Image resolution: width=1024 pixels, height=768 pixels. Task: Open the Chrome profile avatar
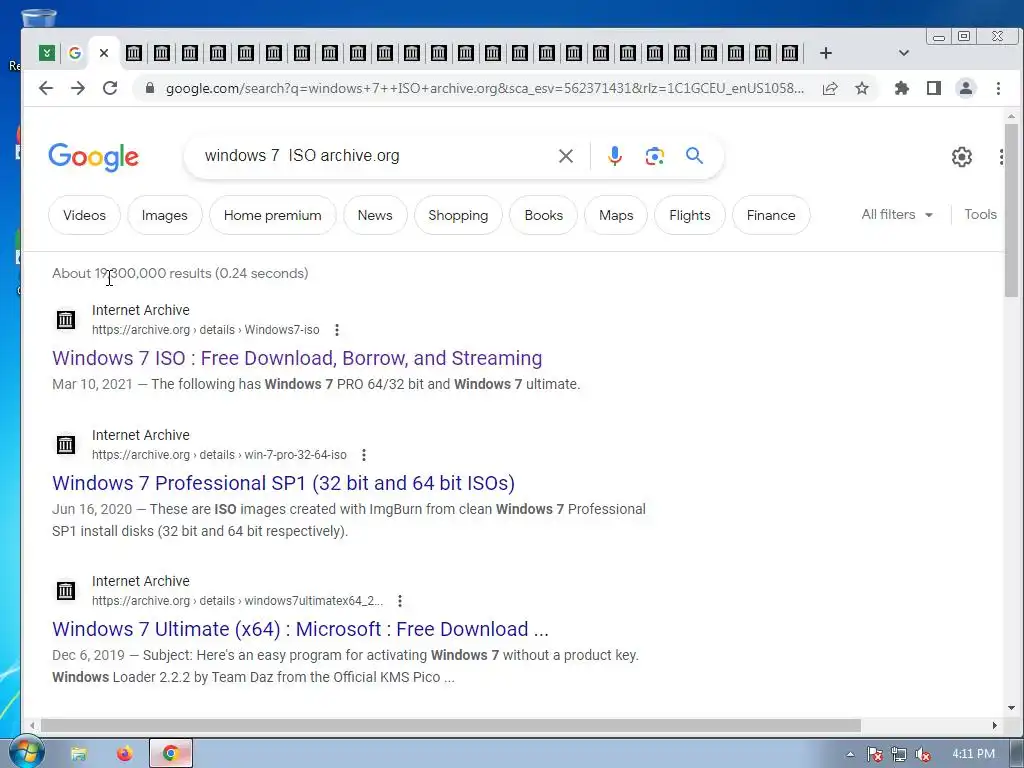coord(965,88)
